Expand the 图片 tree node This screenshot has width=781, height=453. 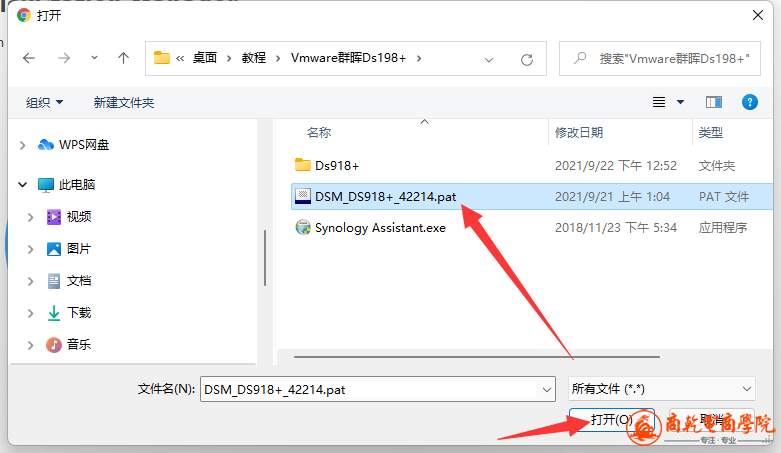[x=30, y=249]
